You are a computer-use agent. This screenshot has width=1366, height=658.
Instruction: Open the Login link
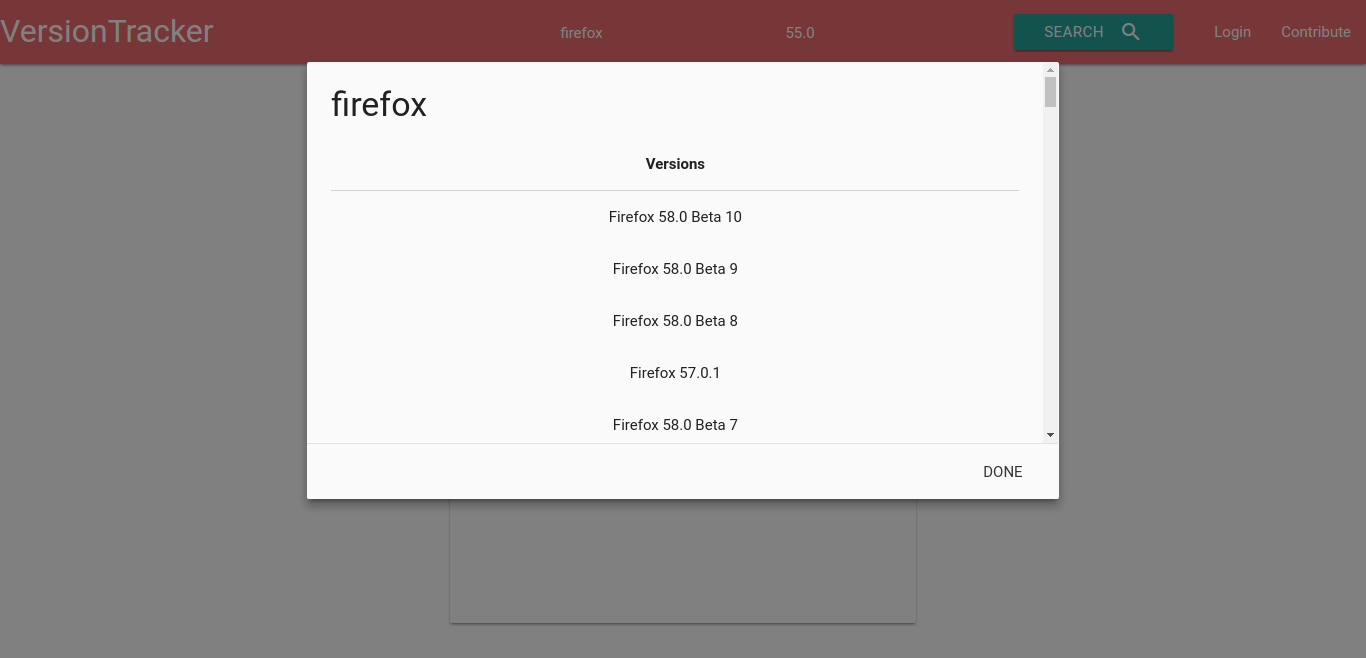tap(1232, 32)
